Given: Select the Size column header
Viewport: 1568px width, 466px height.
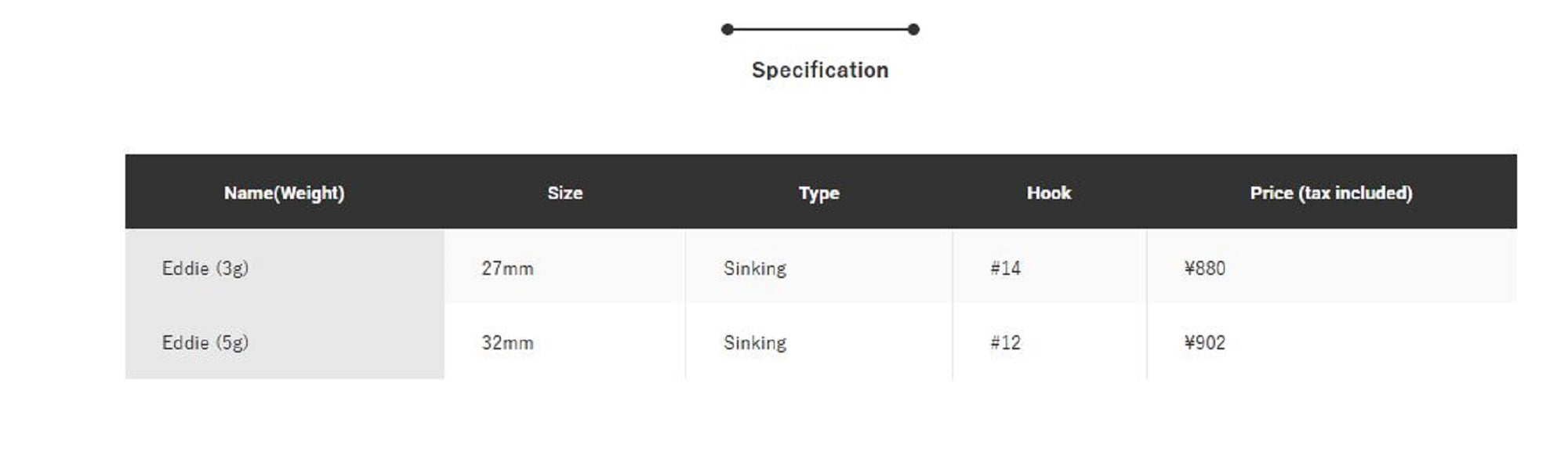Looking at the screenshot, I should pyautogui.click(x=564, y=193).
